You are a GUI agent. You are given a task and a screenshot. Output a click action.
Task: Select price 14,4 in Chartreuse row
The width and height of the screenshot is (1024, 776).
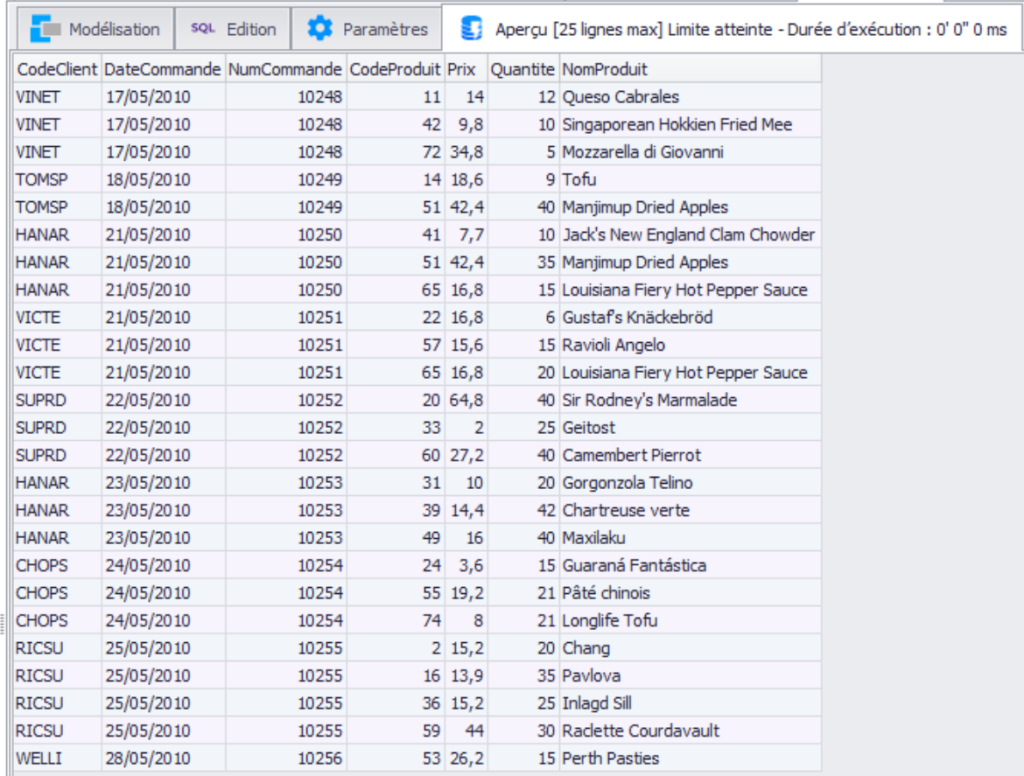pos(466,510)
